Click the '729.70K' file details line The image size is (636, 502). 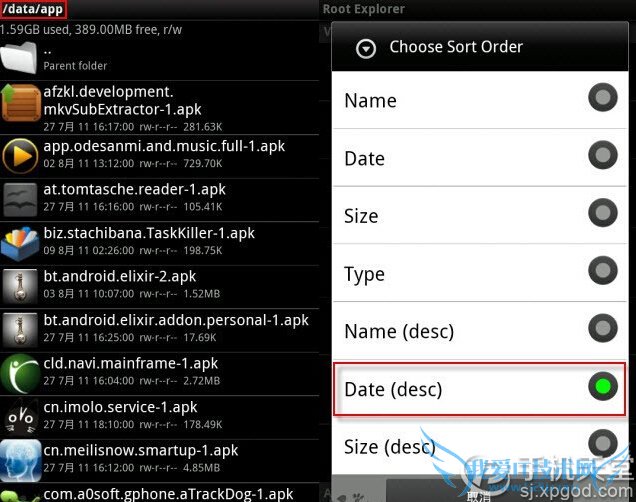[x=133, y=163]
